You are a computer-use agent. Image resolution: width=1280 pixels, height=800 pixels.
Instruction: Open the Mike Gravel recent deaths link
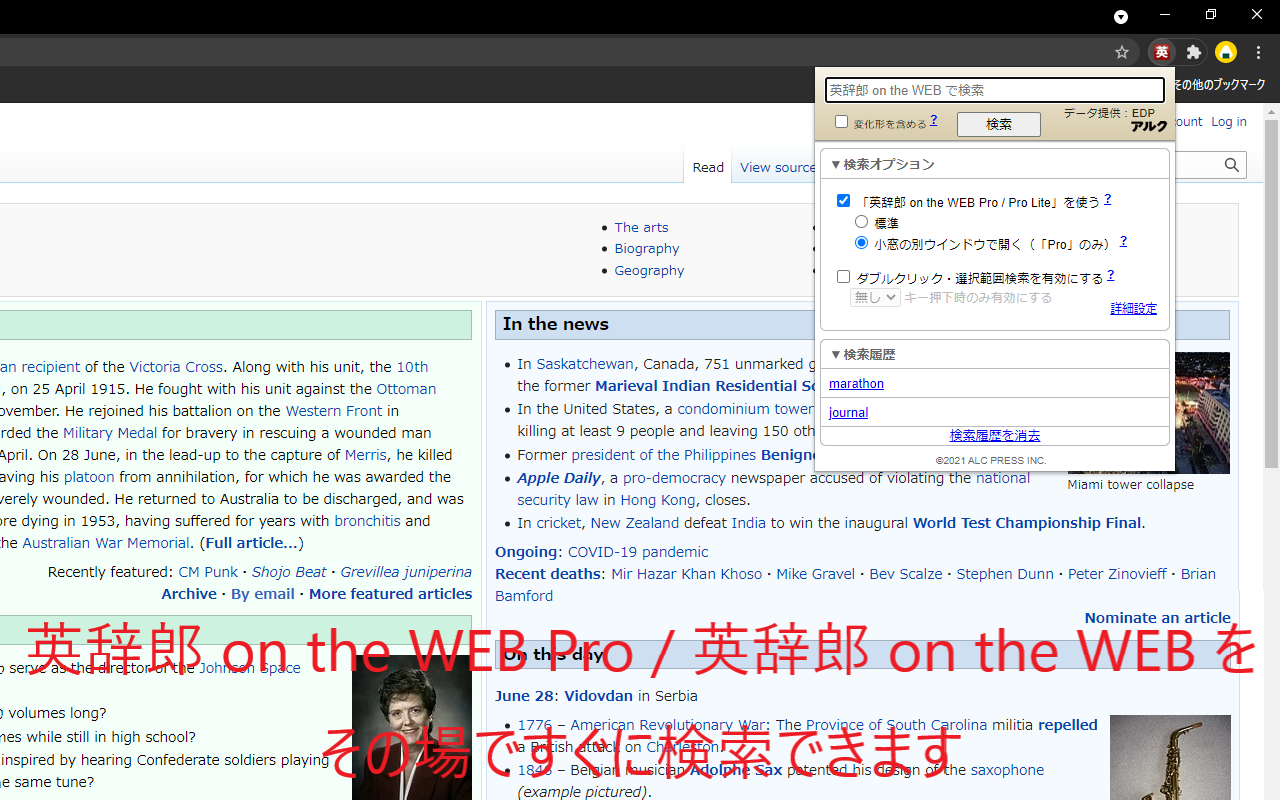[x=816, y=574]
